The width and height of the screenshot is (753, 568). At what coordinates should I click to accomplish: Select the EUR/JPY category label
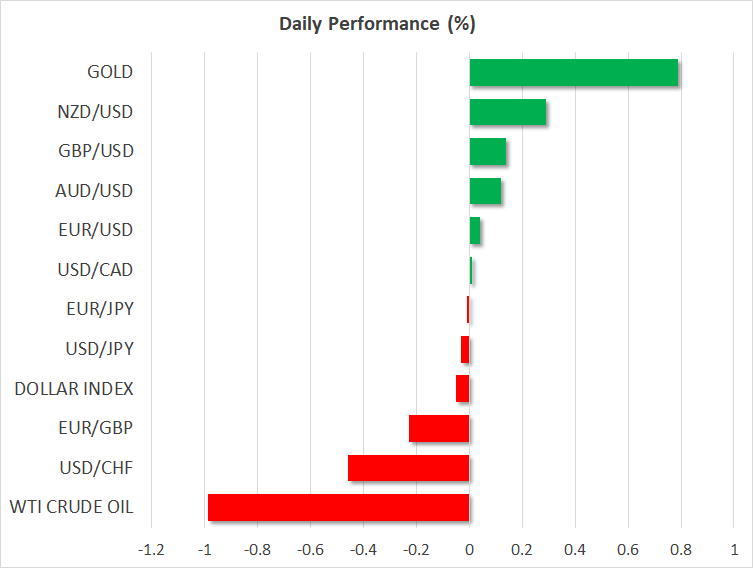99,309
